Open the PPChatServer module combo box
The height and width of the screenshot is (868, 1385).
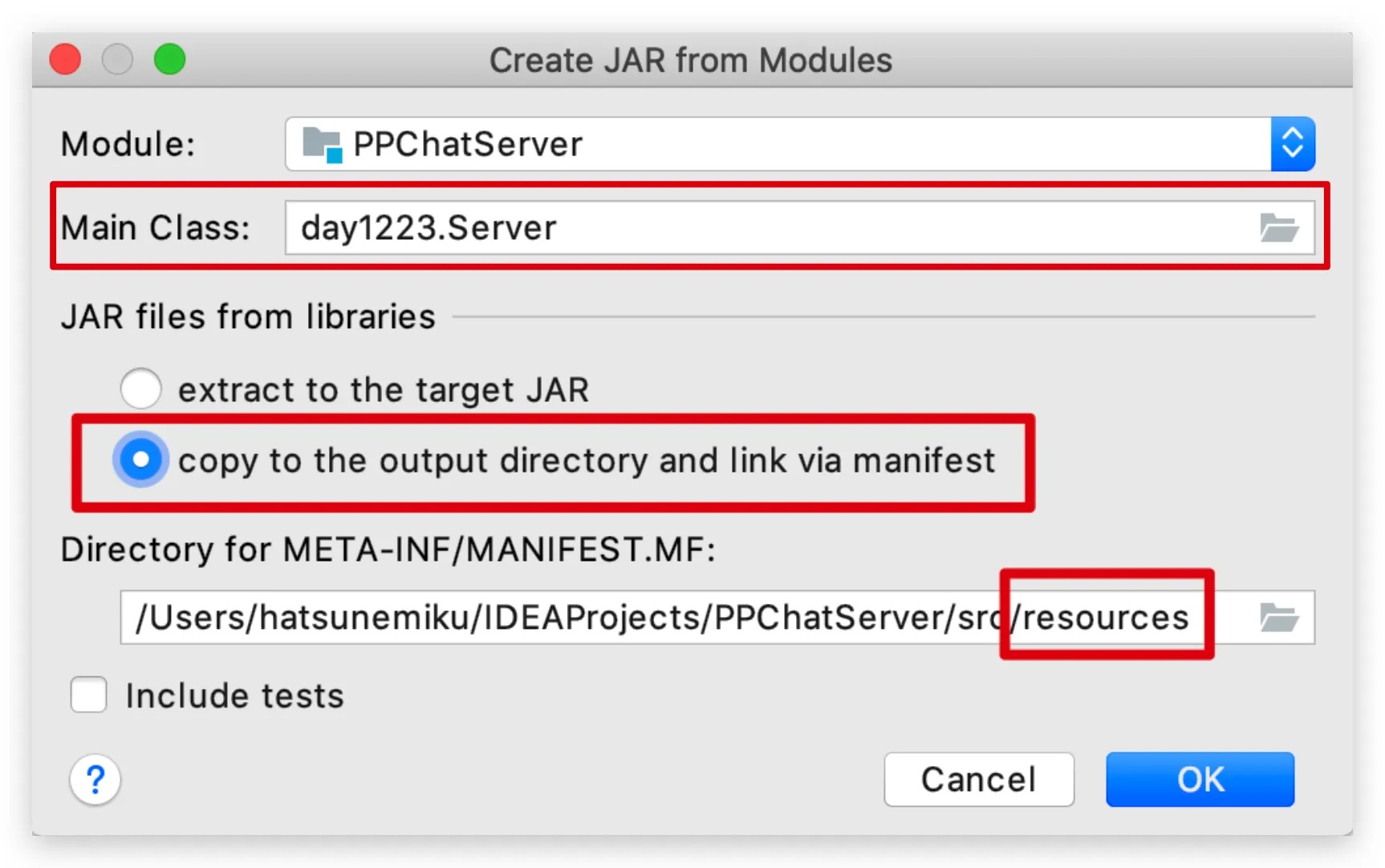click(800, 144)
